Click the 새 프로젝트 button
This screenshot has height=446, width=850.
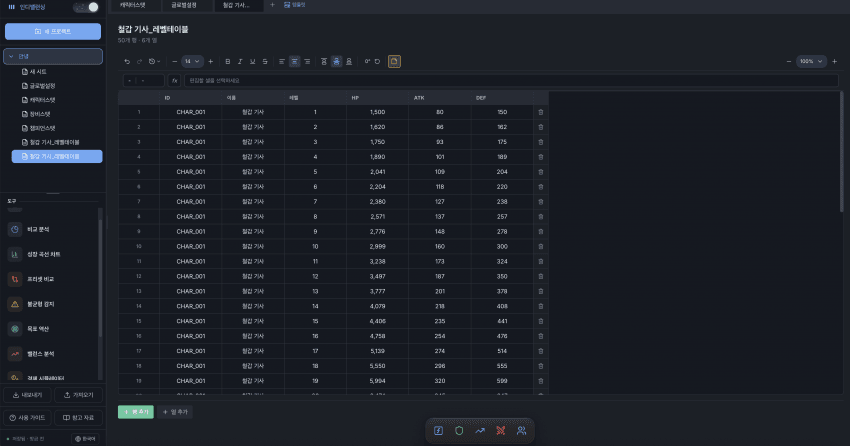pos(52,32)
